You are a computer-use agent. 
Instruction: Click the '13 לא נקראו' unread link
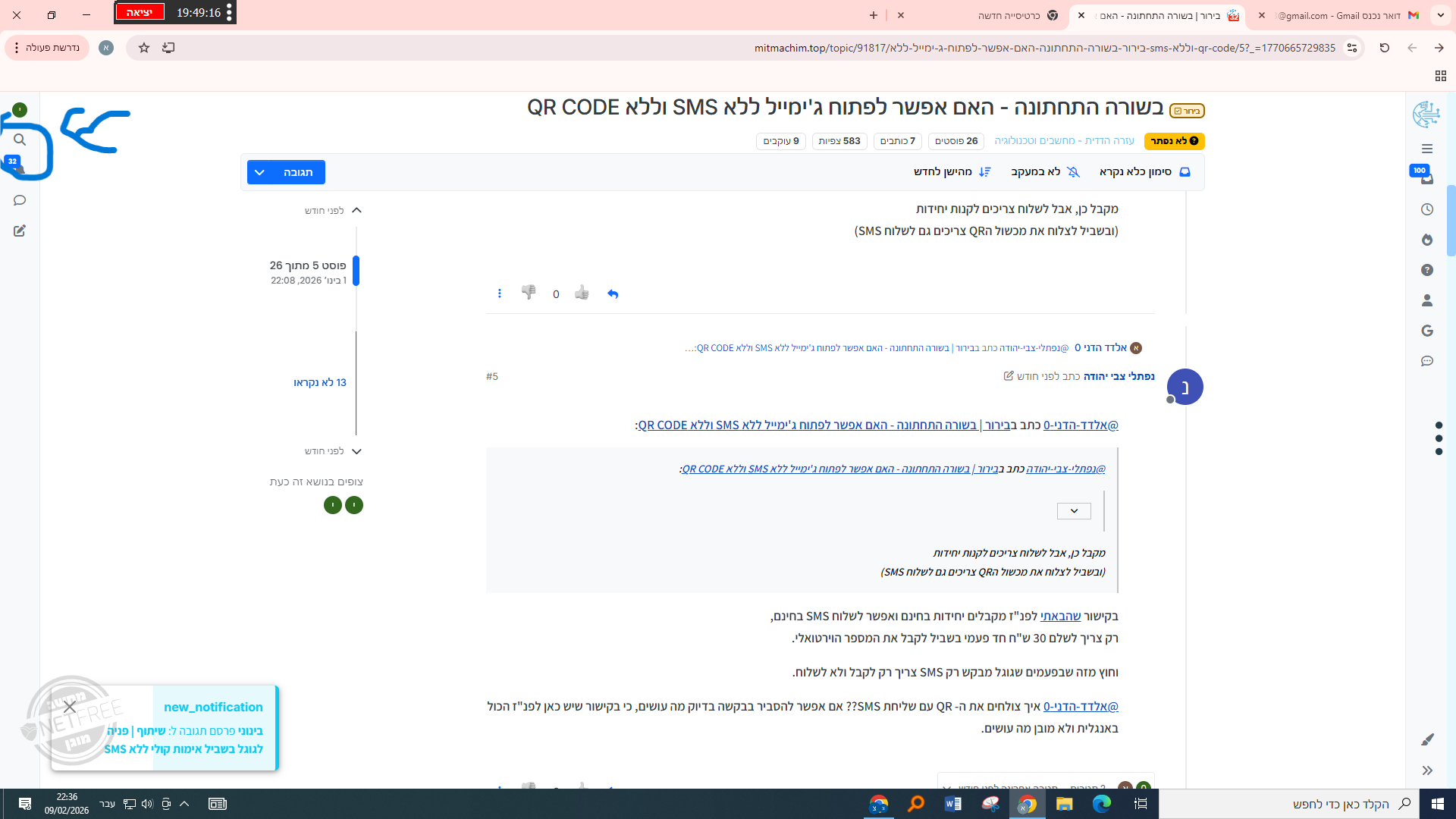(x=319, y=382)
